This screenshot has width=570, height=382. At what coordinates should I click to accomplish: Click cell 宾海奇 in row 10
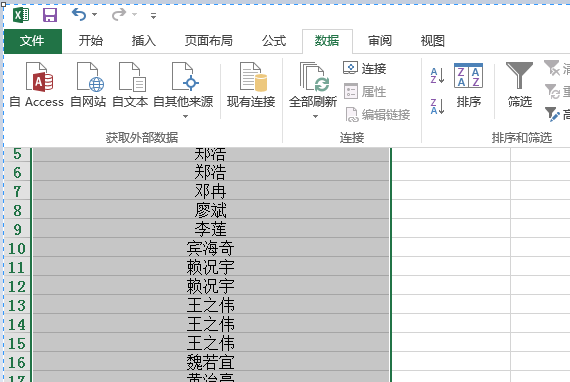pos(211,248)
